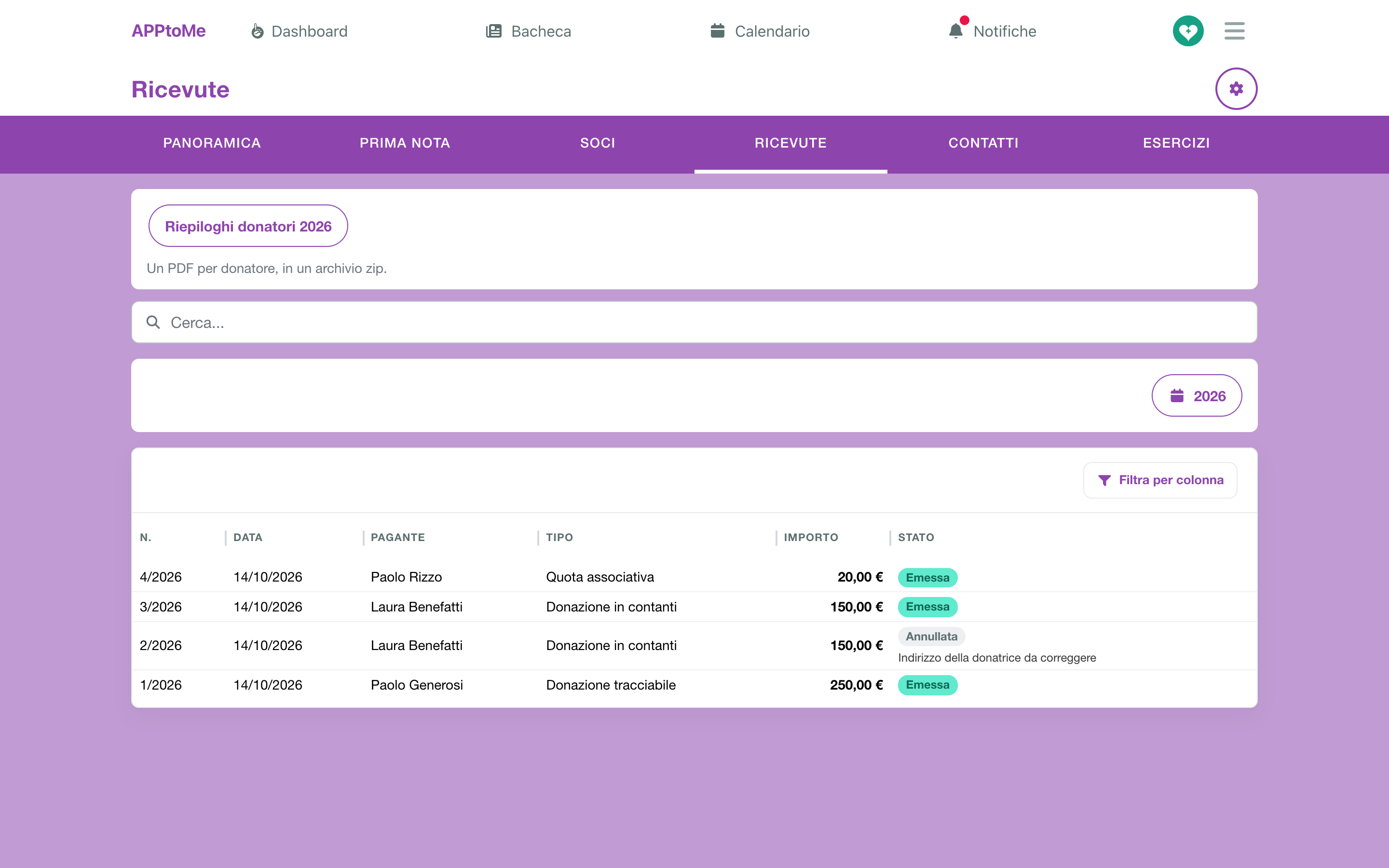Select the Ricevute tab

790,143
